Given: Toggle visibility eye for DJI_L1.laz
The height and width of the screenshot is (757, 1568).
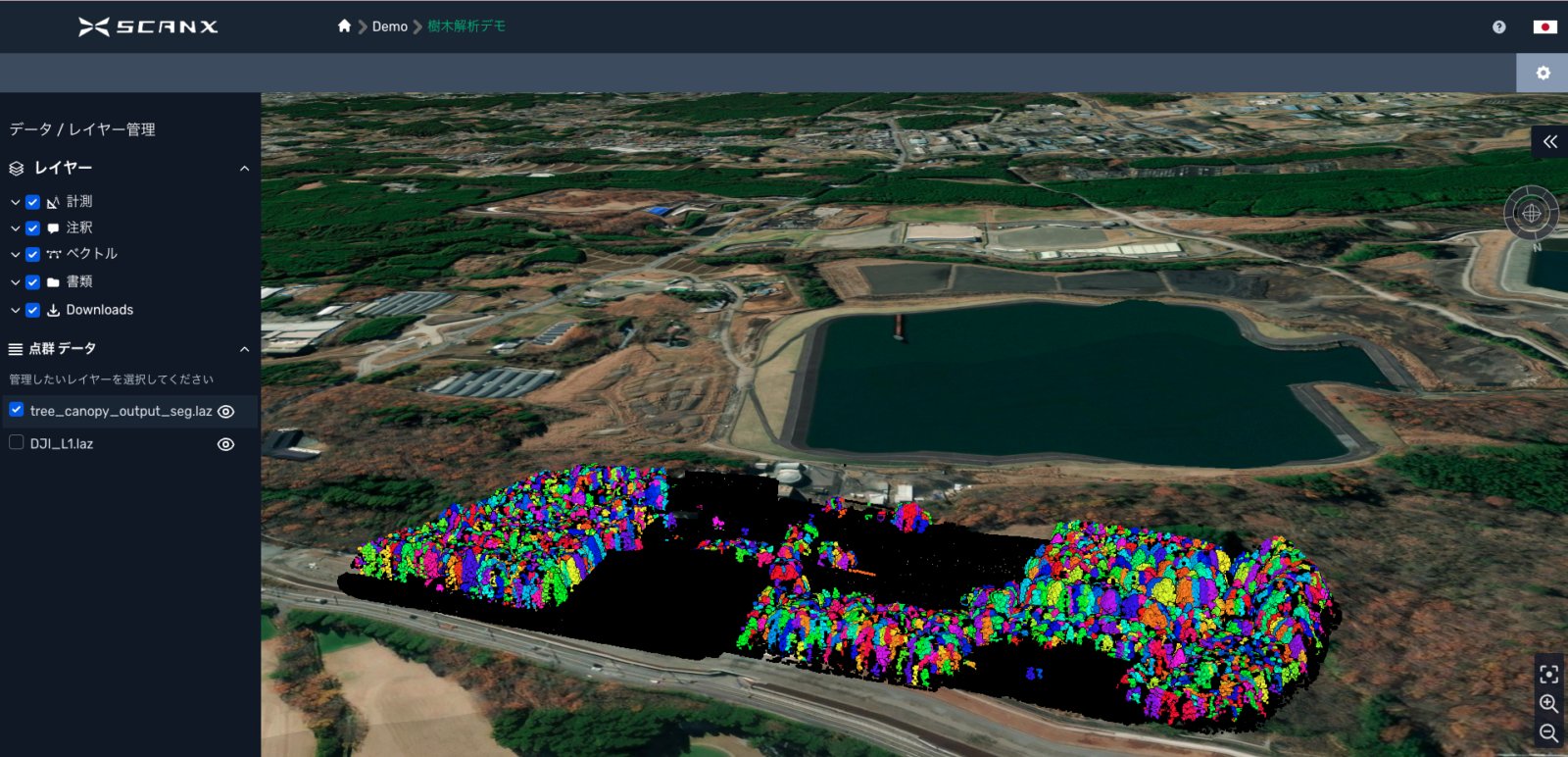Looking at the screenshot, I should tap(225, 444).
